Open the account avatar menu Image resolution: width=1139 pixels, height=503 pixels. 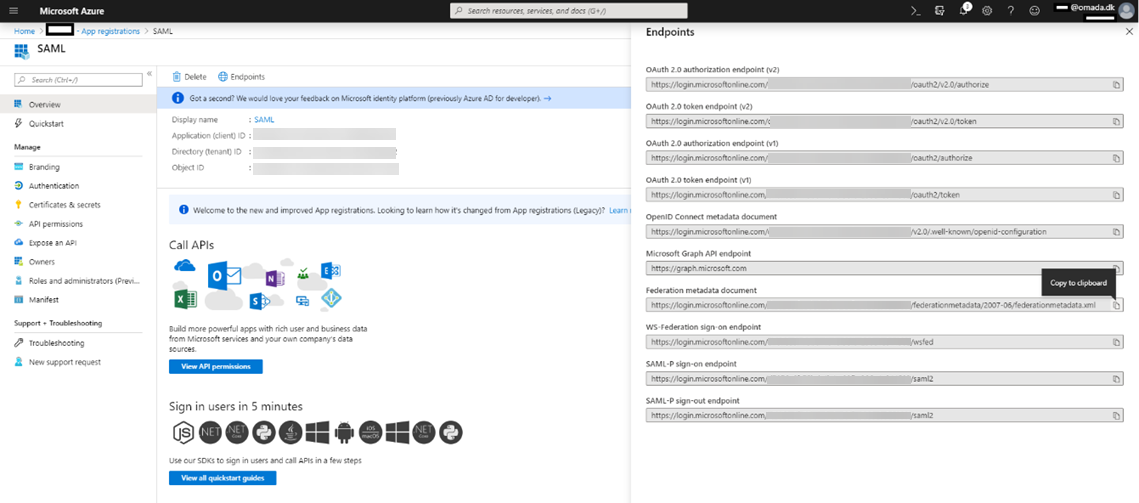[1125, 11]
